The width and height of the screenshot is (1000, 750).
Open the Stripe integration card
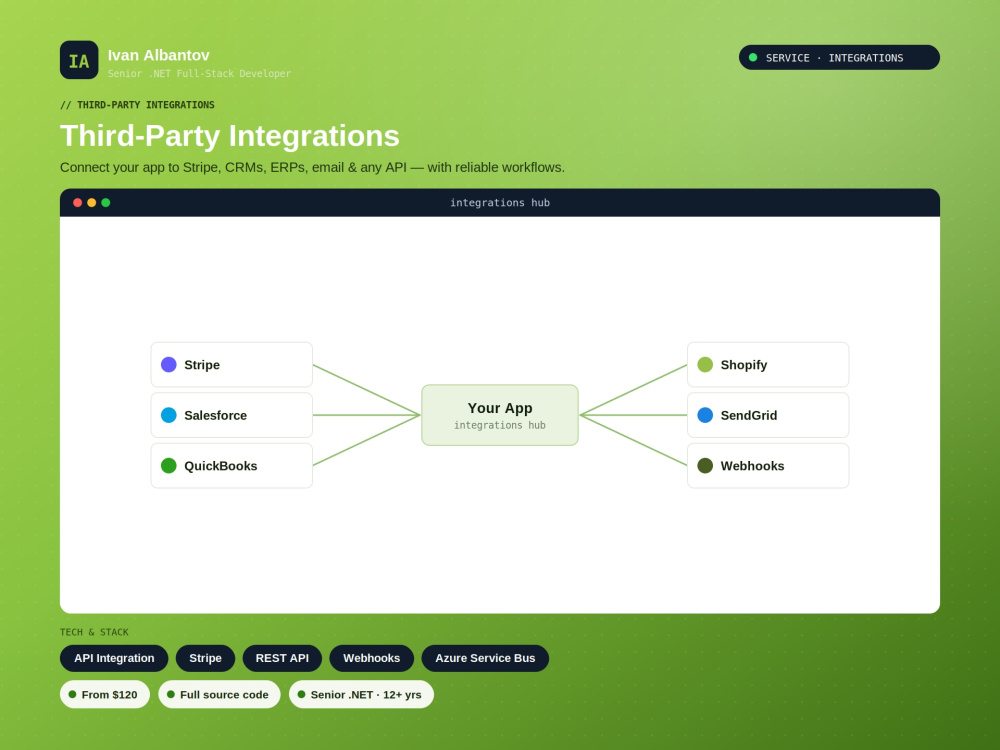[232, 365]
